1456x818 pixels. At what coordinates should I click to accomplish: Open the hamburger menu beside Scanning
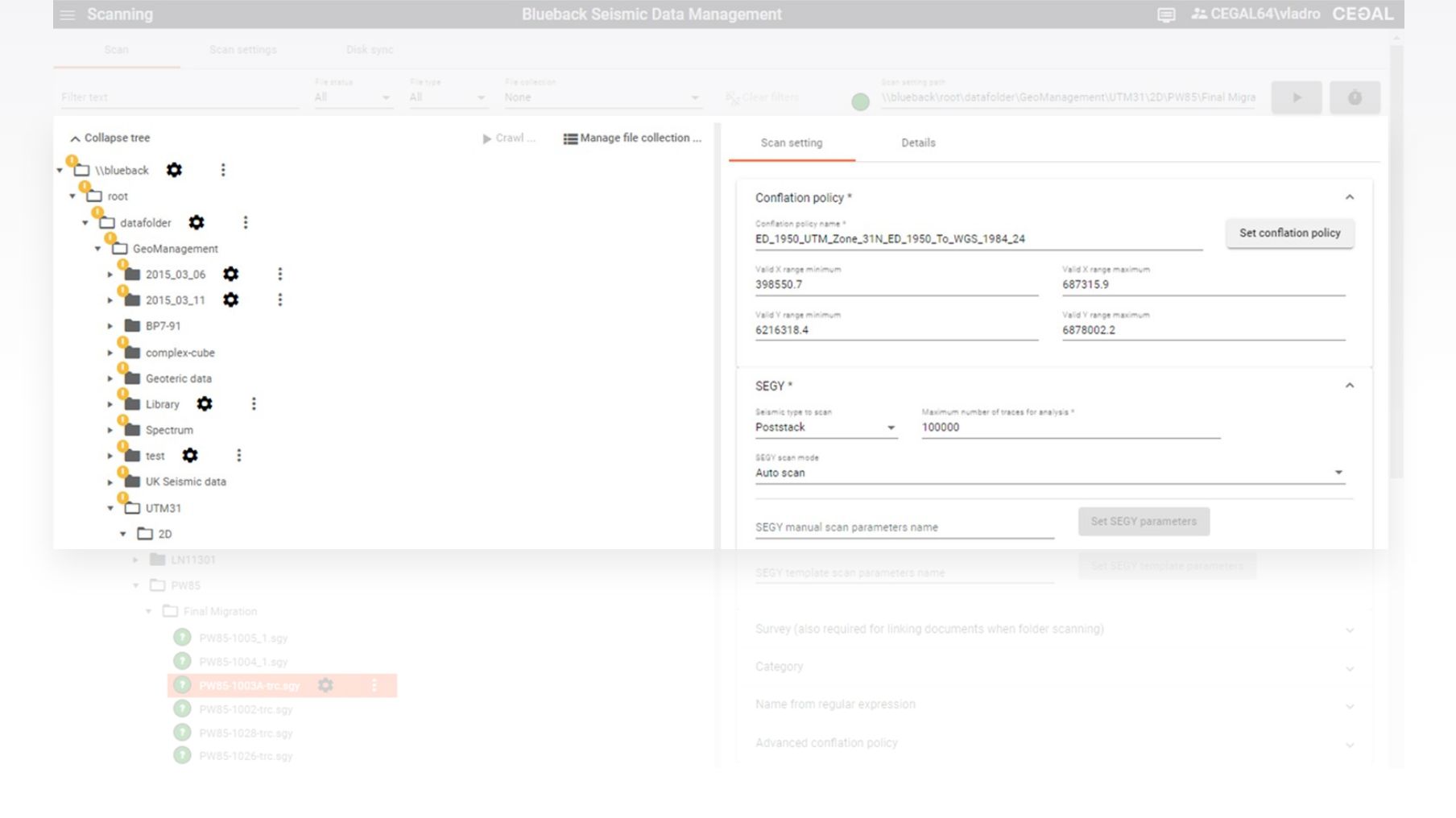pos(68,14)
